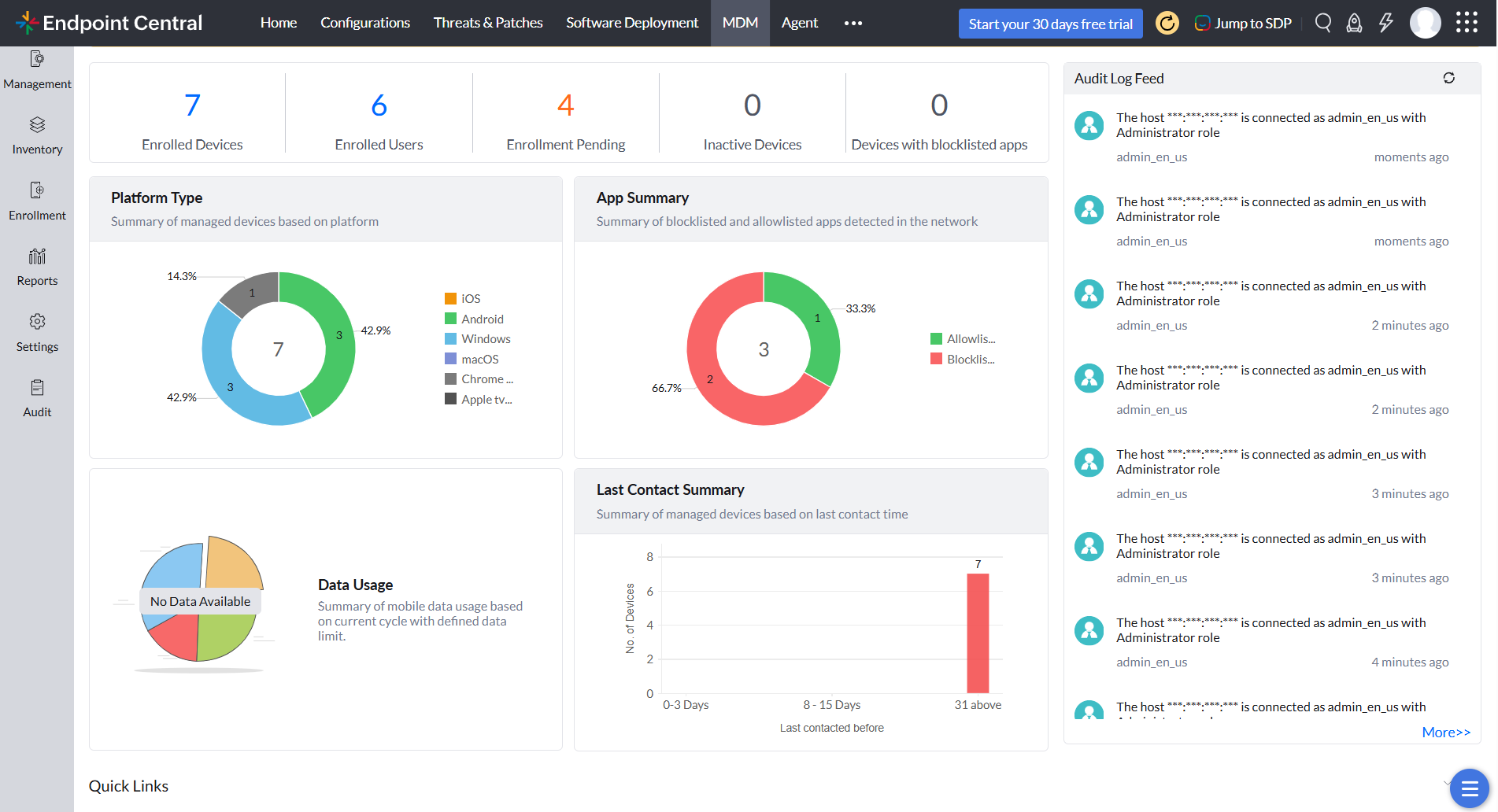Click the blue floating menu button
1498x812 pixels.
[x=1469, y=788]
